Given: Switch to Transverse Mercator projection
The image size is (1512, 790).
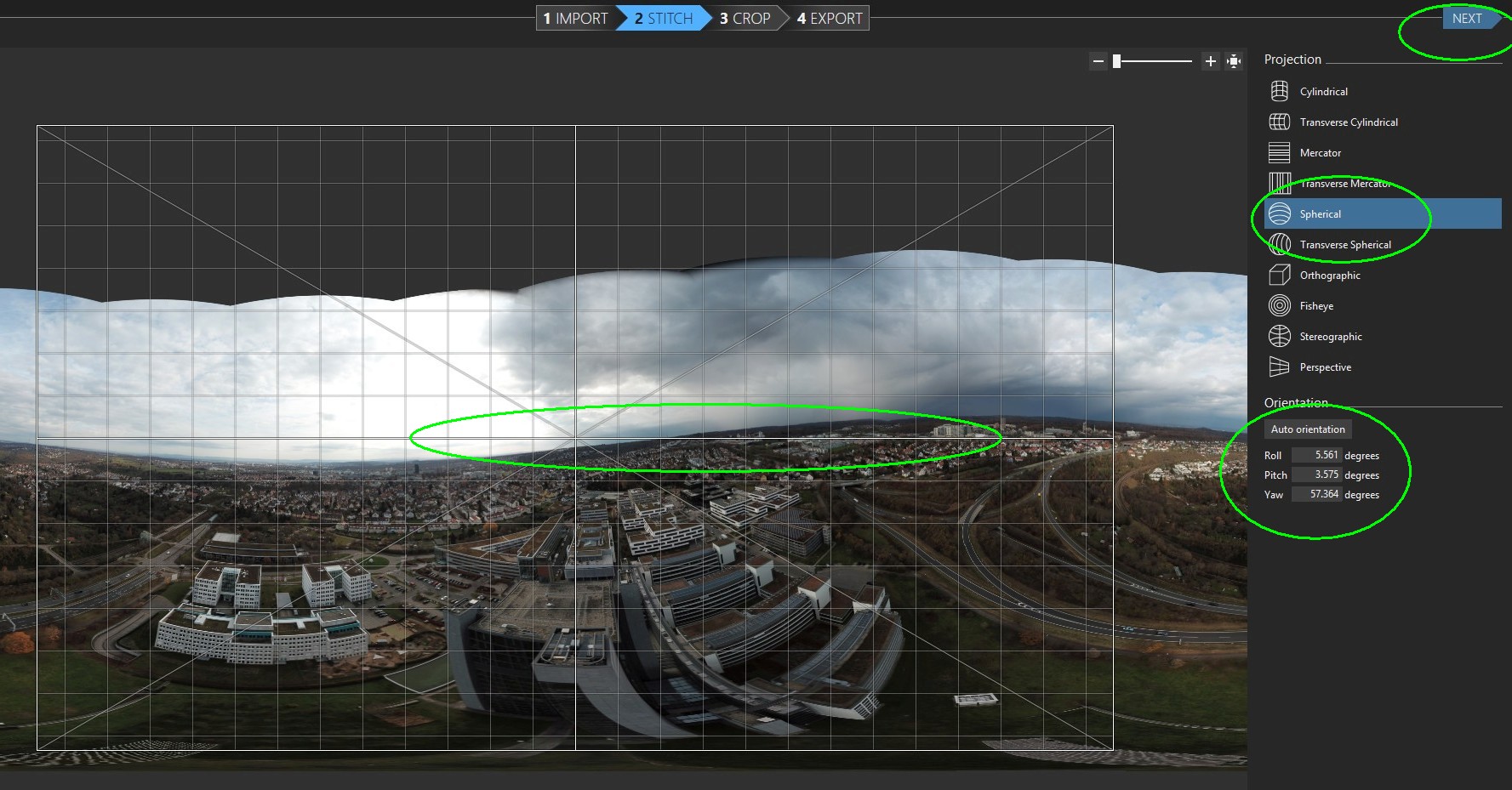Looking at the screenshot, I should [1344, 184].
